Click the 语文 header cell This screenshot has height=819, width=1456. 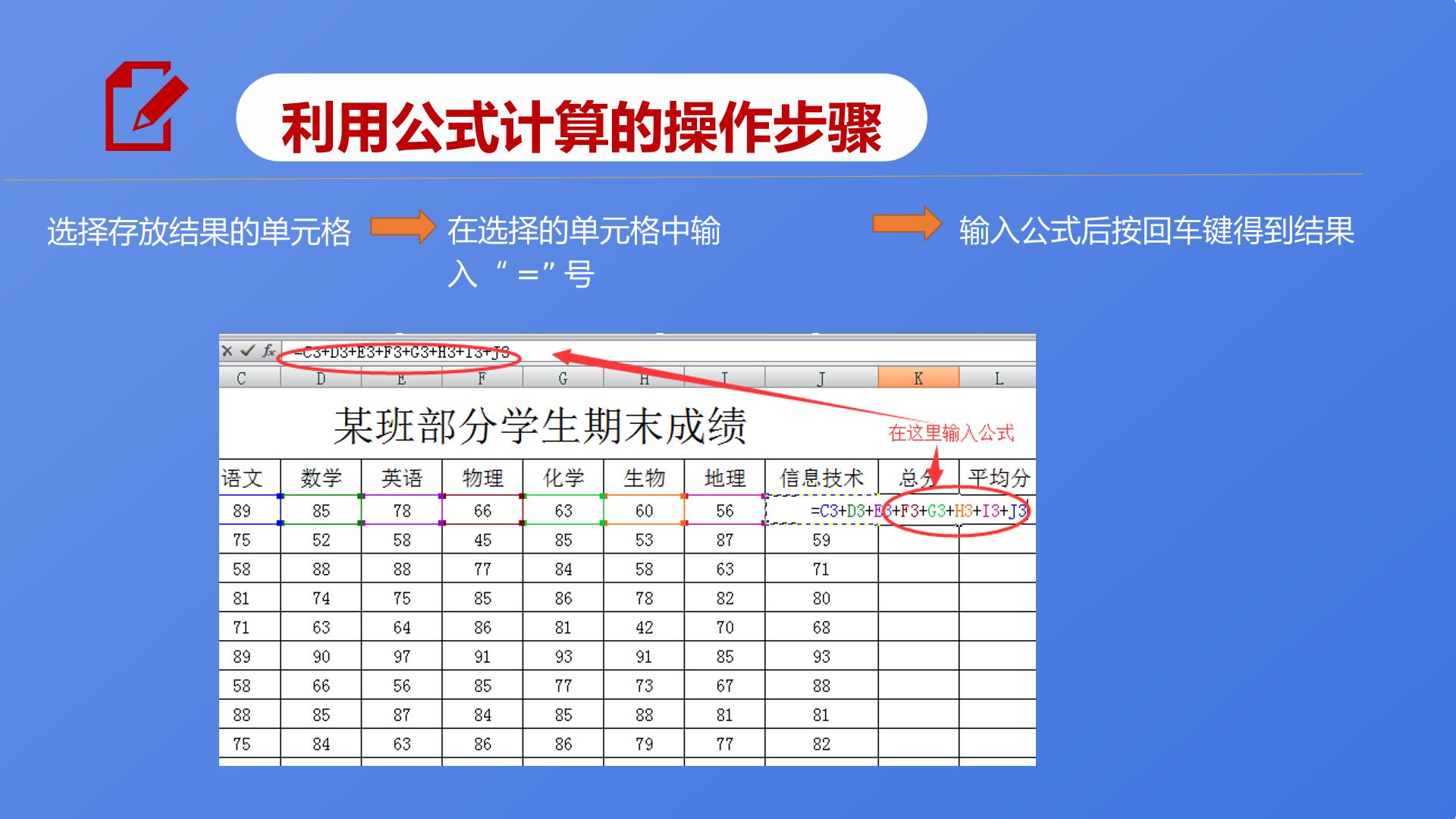(249, 478)
